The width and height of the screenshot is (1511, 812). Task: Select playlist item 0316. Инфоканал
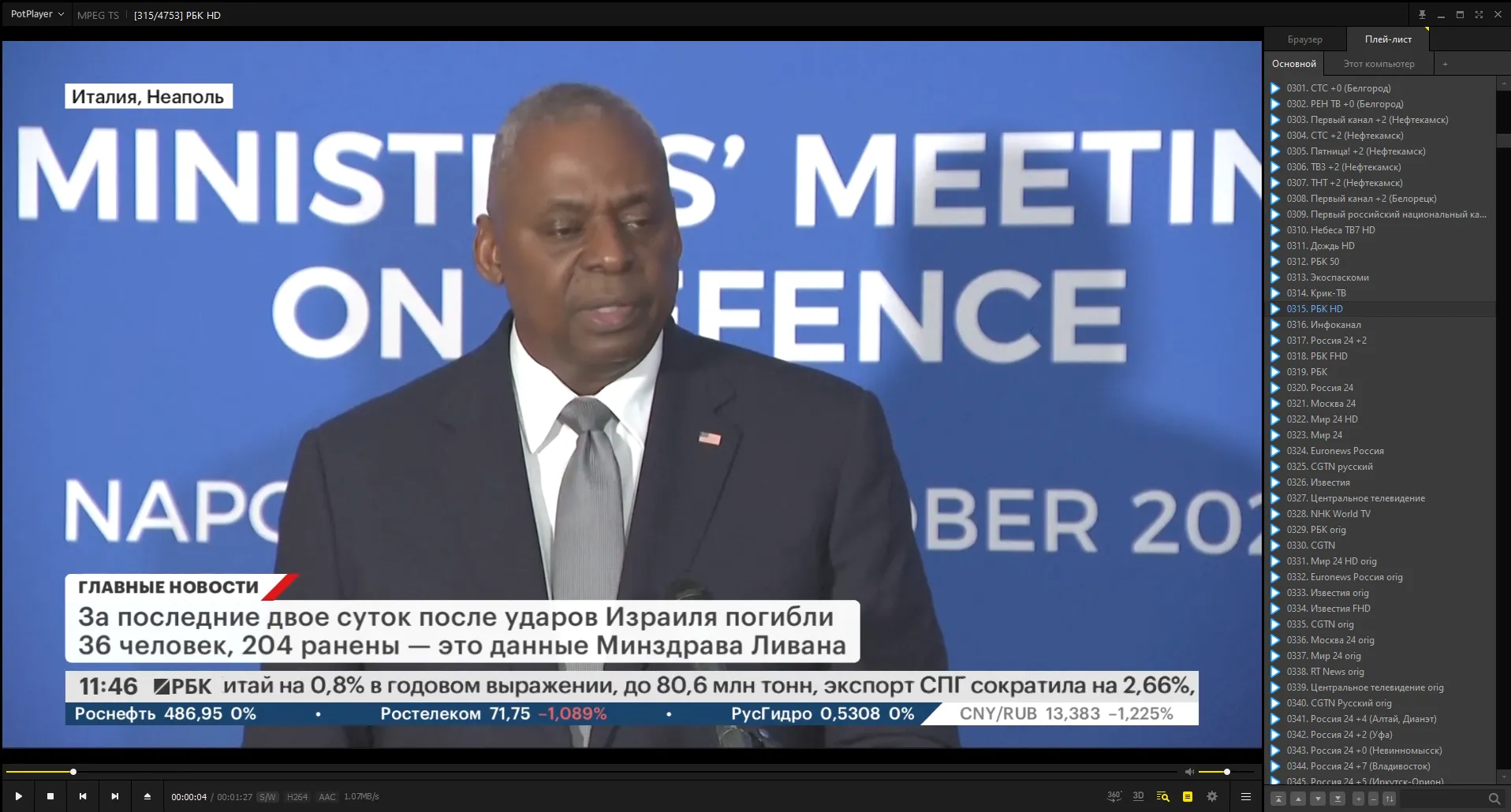(x=1380, y=325)
